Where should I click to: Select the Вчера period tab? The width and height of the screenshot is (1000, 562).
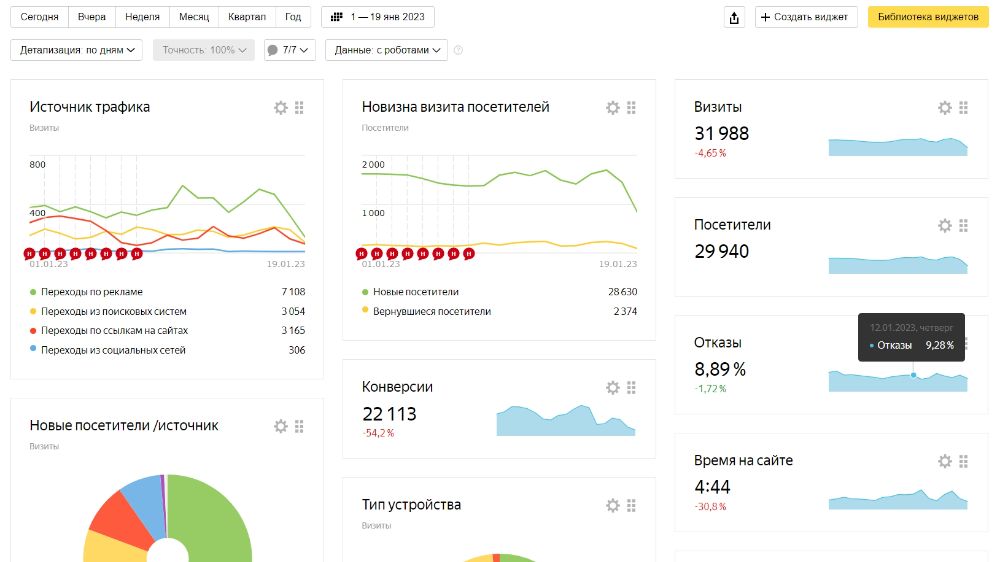[92, 17]
